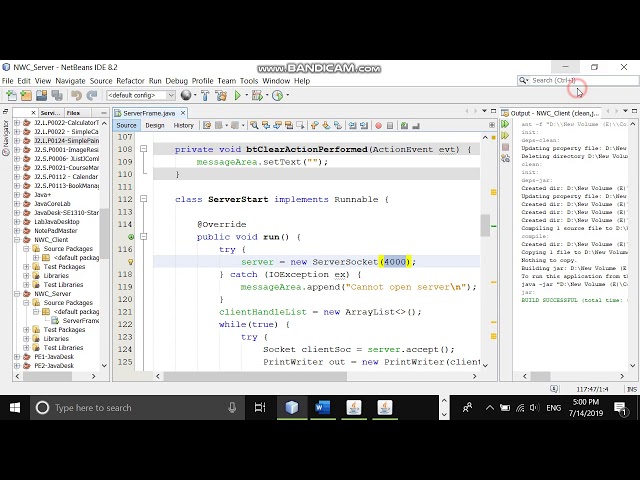Open the File menu
The width and height of the screenshot is (640, 480).
click(x=7, y=81)
